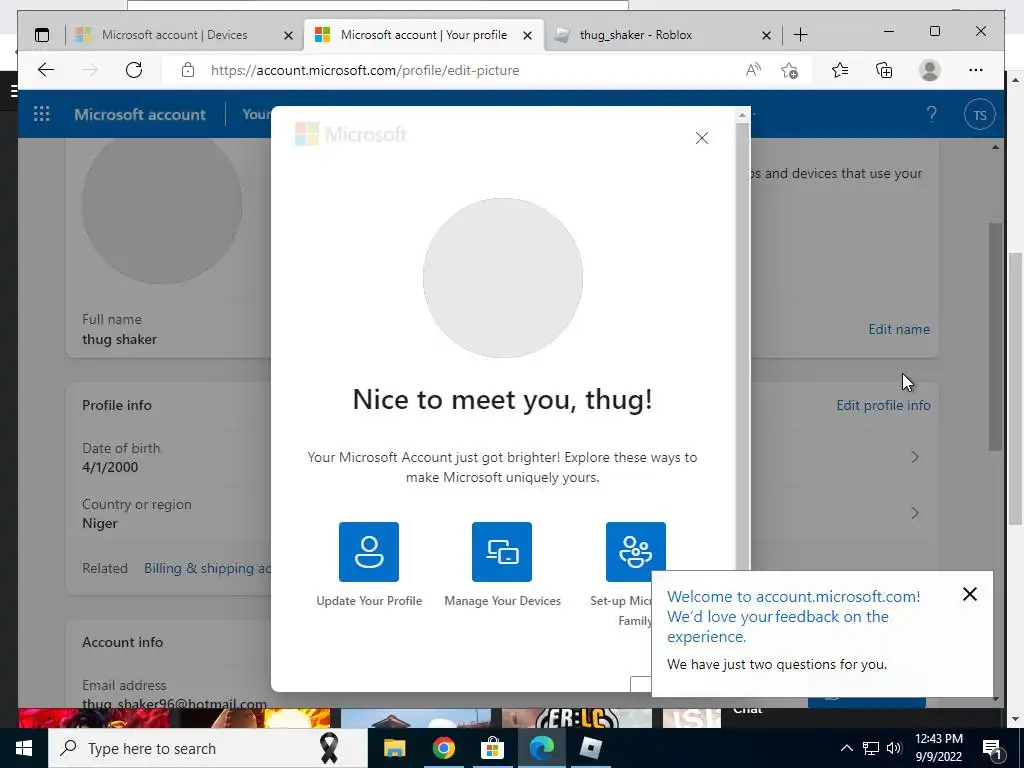
Task: Go back using the browser back arrow
Action: pyautogui.click(x=46, y=70)
